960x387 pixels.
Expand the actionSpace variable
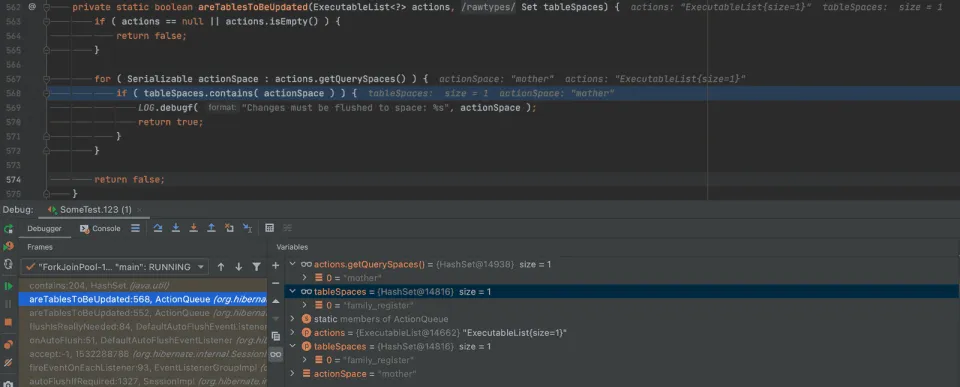[x=293, y=374]
